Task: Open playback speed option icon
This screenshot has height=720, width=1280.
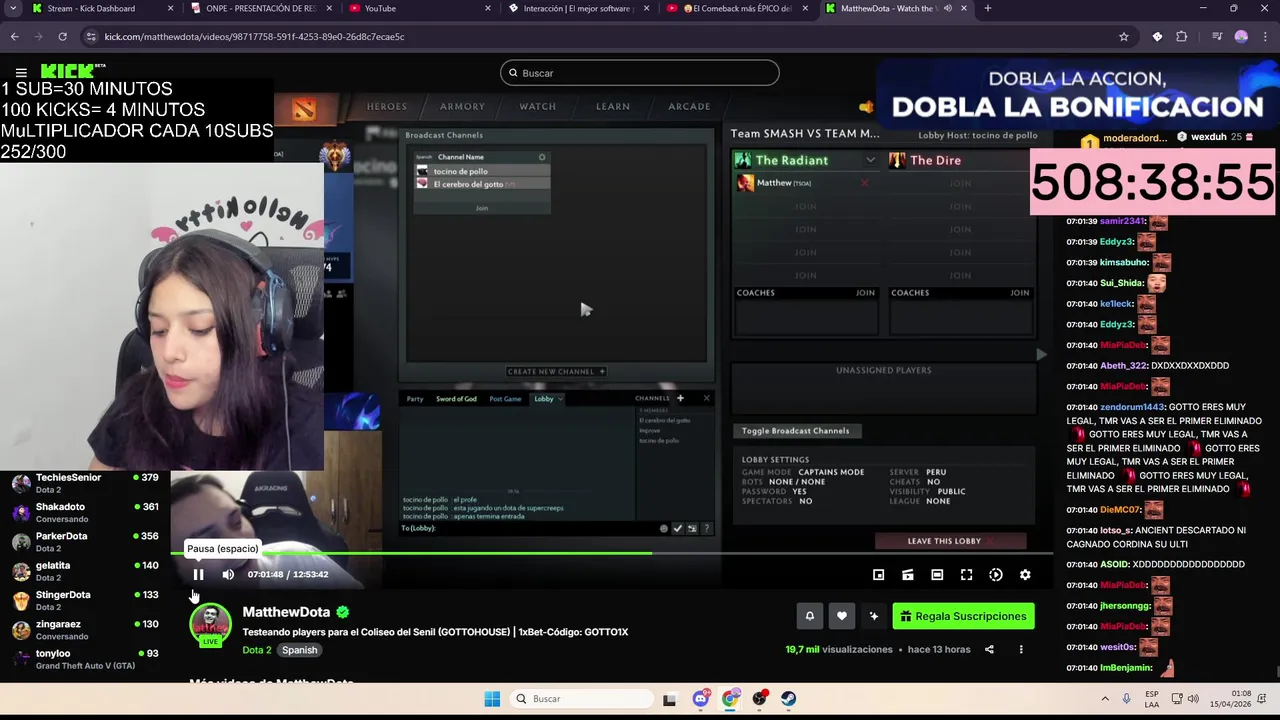Action: tap(996, 575)
